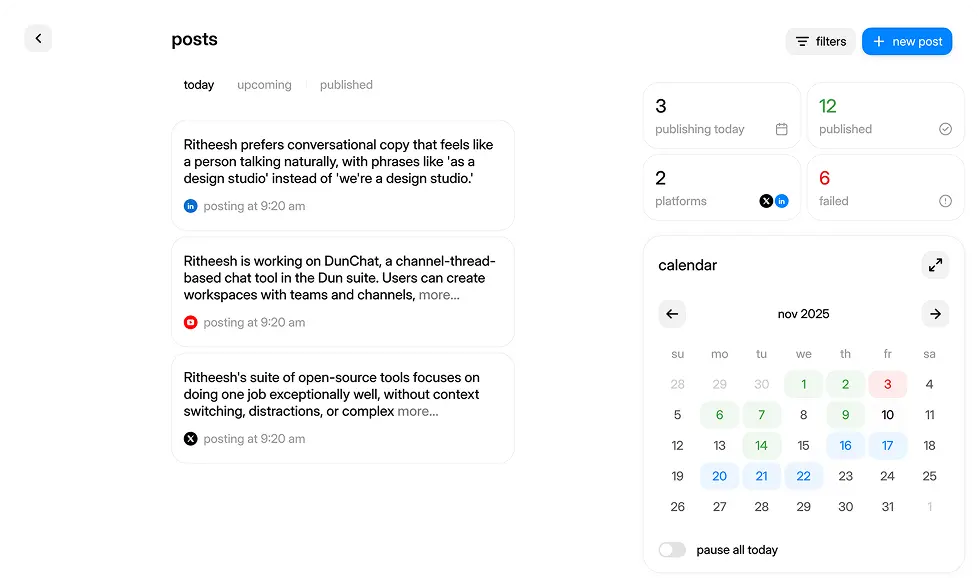The width and height of the screenshot is (980, 578).
Task: Click the alert icon on the failed card
Action: [945, 200]
